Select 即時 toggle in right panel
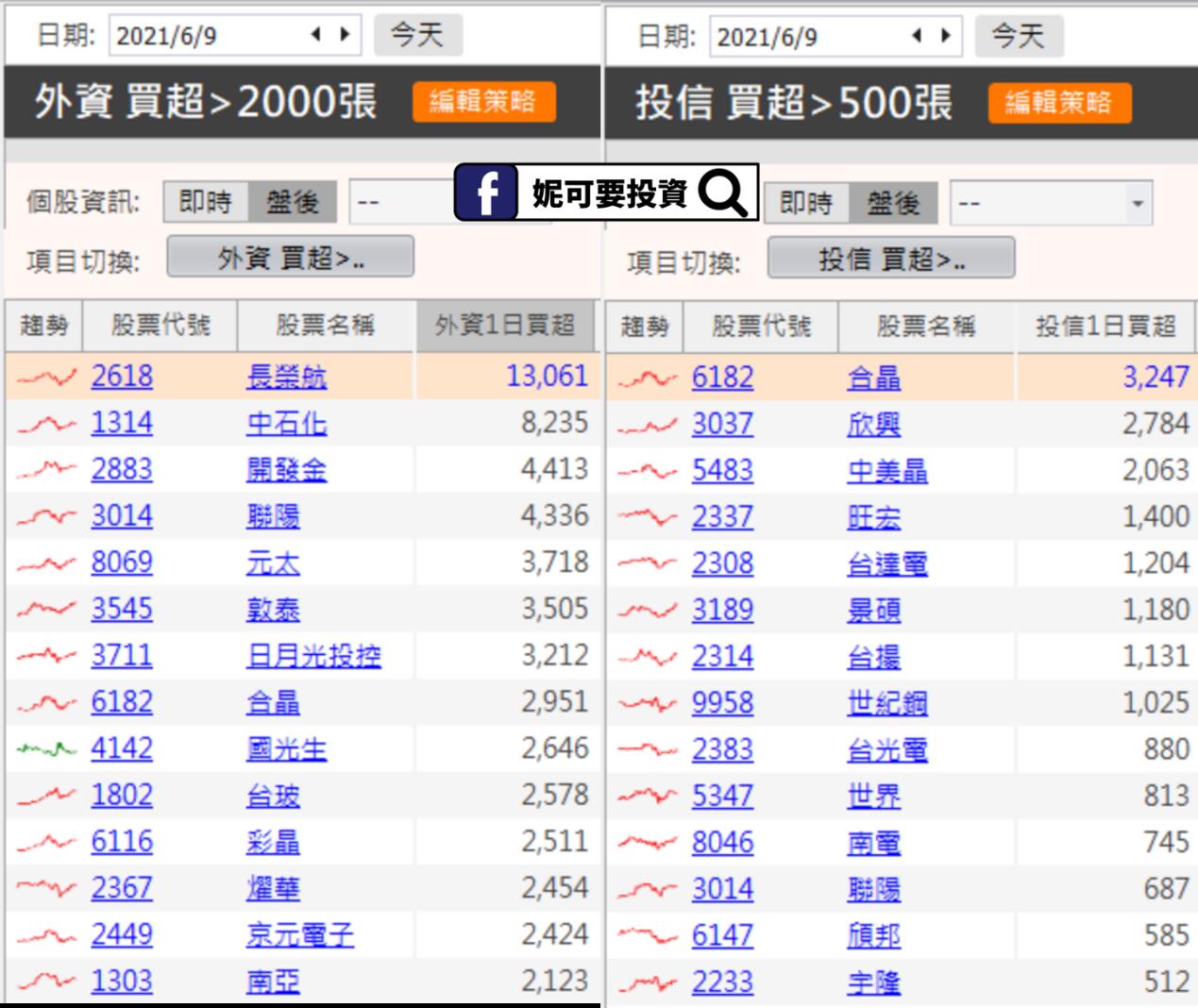The image size is (1198, 1008). [806, 203]
